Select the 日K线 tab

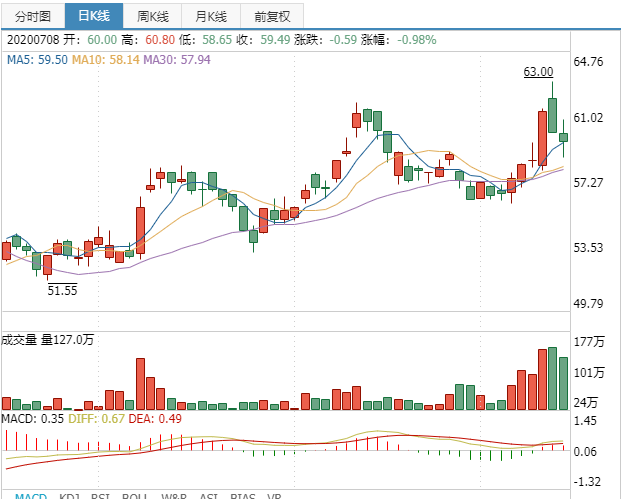94,16
